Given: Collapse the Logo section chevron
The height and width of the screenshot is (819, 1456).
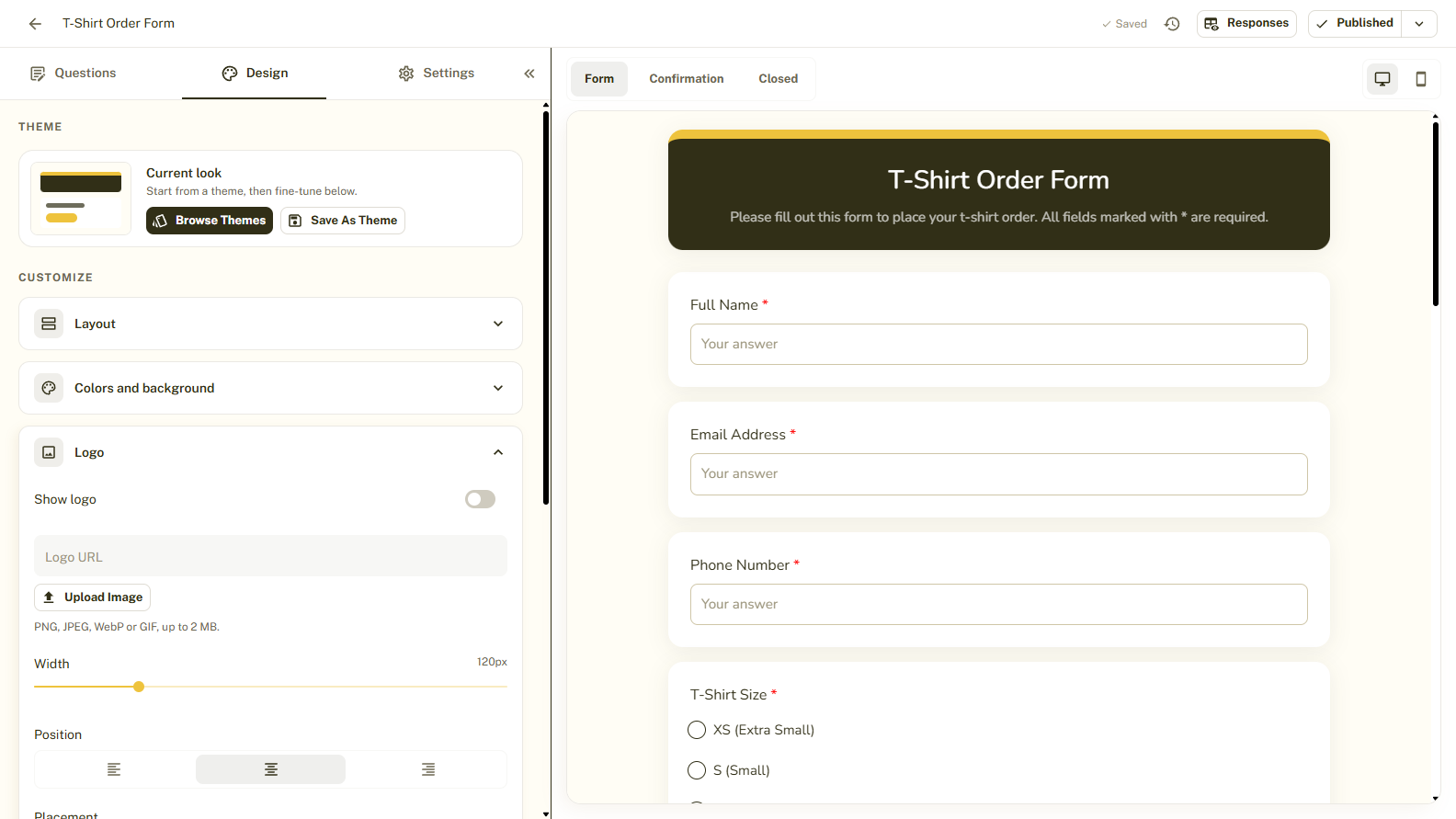Looking at the screenshot, I should (x=498, y=452).
